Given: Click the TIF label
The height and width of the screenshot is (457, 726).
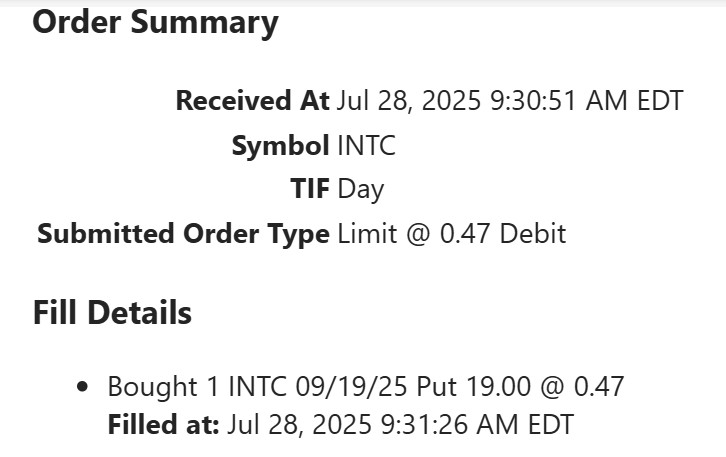Looking at the screenshot, I should [x=309, y=189].
